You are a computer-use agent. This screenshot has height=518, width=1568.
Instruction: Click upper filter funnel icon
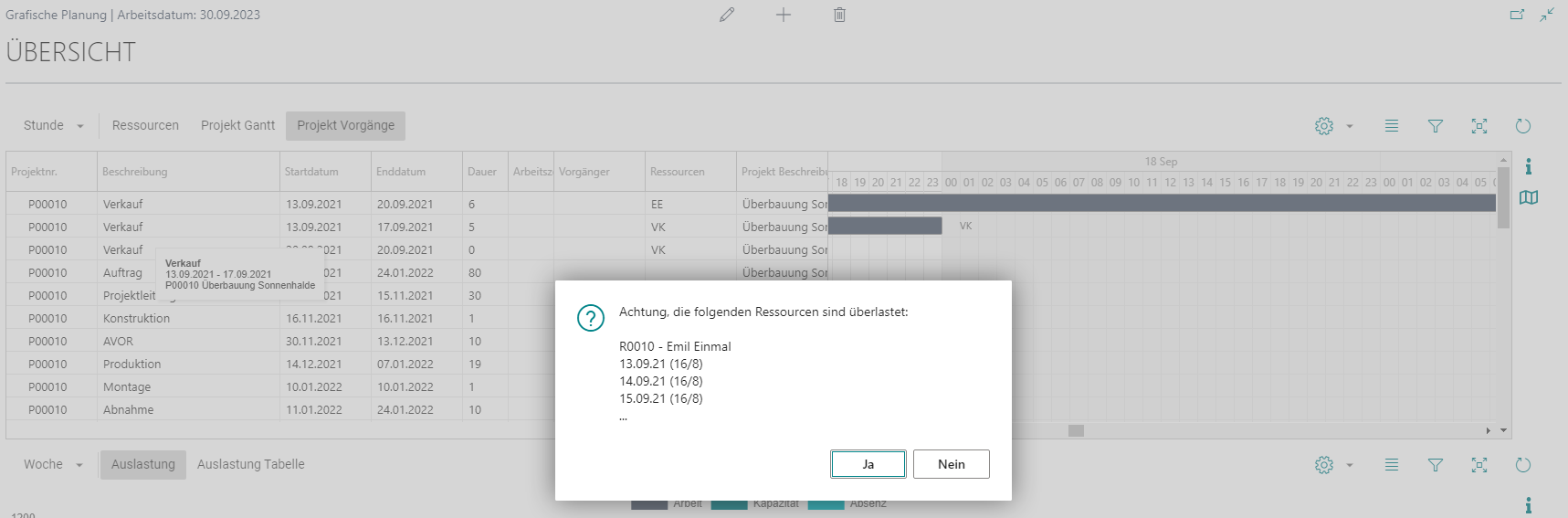1436,126
